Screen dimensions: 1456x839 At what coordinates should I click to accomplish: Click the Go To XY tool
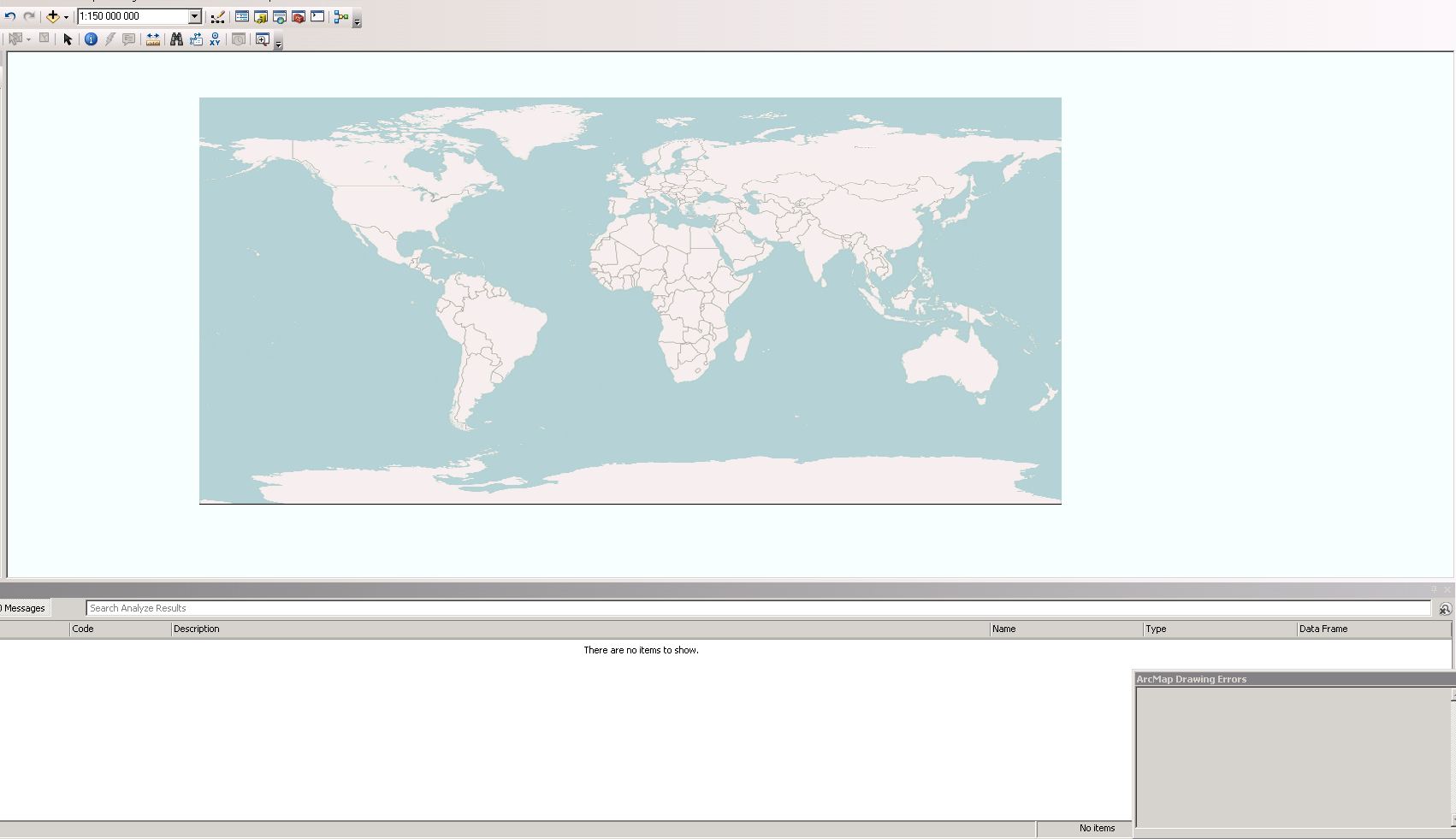(215, 39)
